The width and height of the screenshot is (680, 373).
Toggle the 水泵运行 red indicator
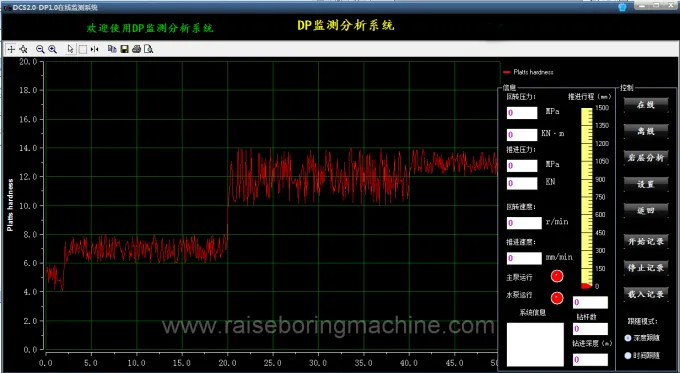click(x=557, y=298)
